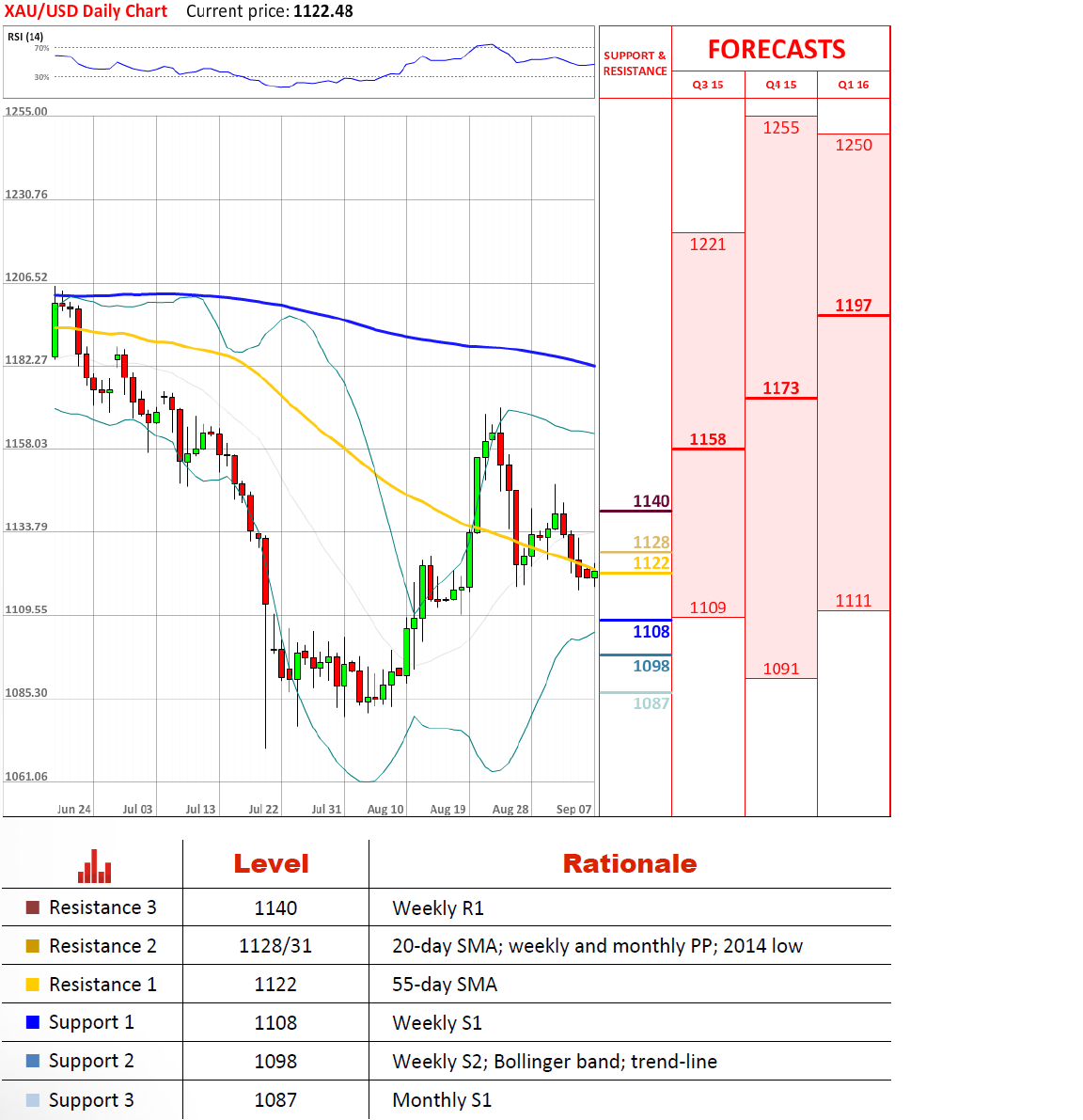
Task: Click the Jun 24 date axis label
Action: tap(74, 810)
